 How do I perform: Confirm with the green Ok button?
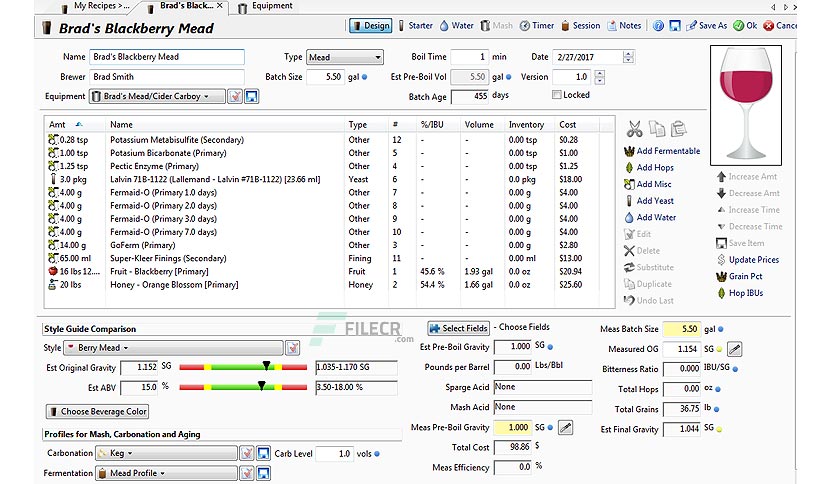tap(745, 26)
